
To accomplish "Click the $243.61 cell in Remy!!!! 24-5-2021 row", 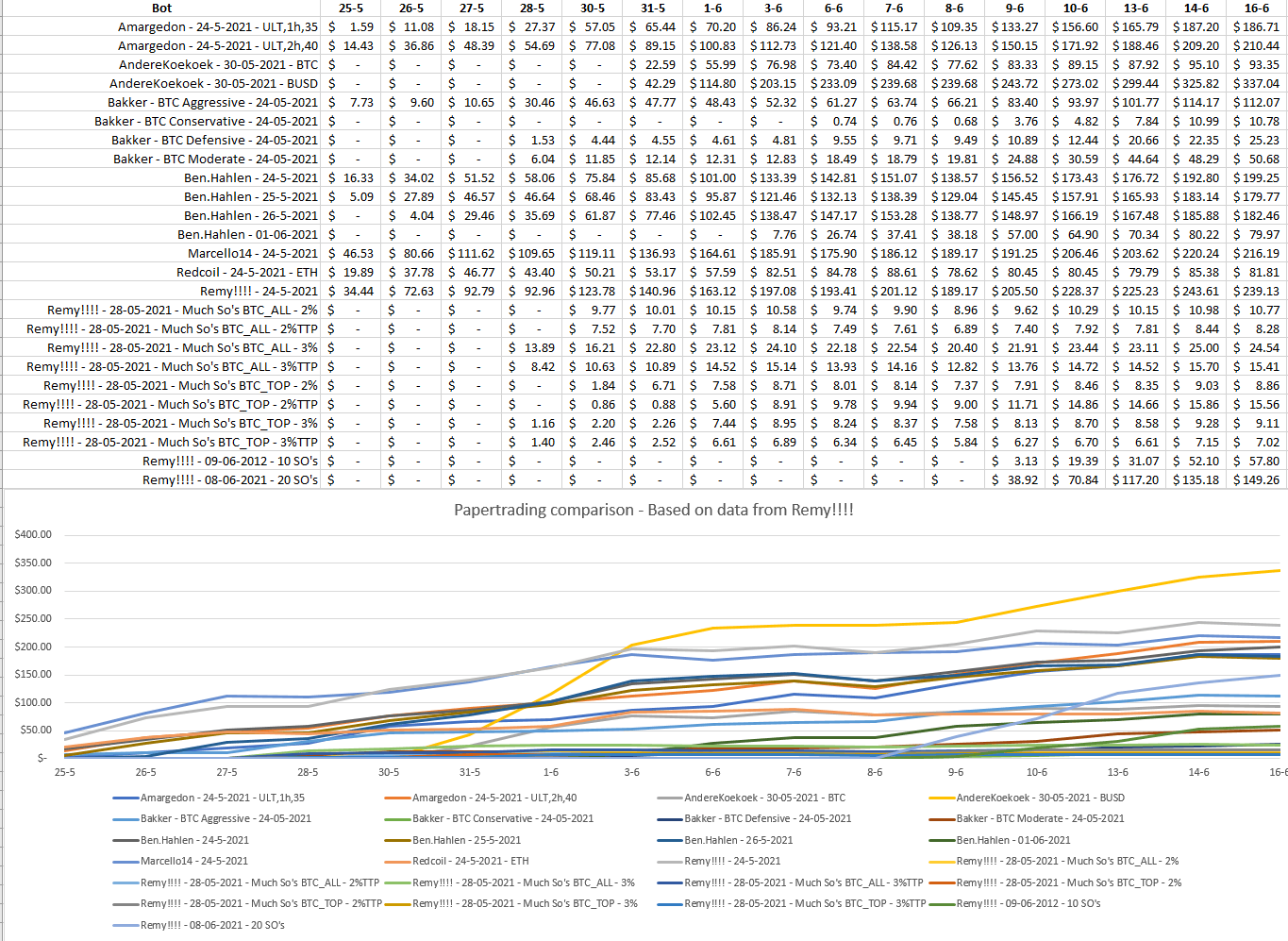I will 1196,292.
